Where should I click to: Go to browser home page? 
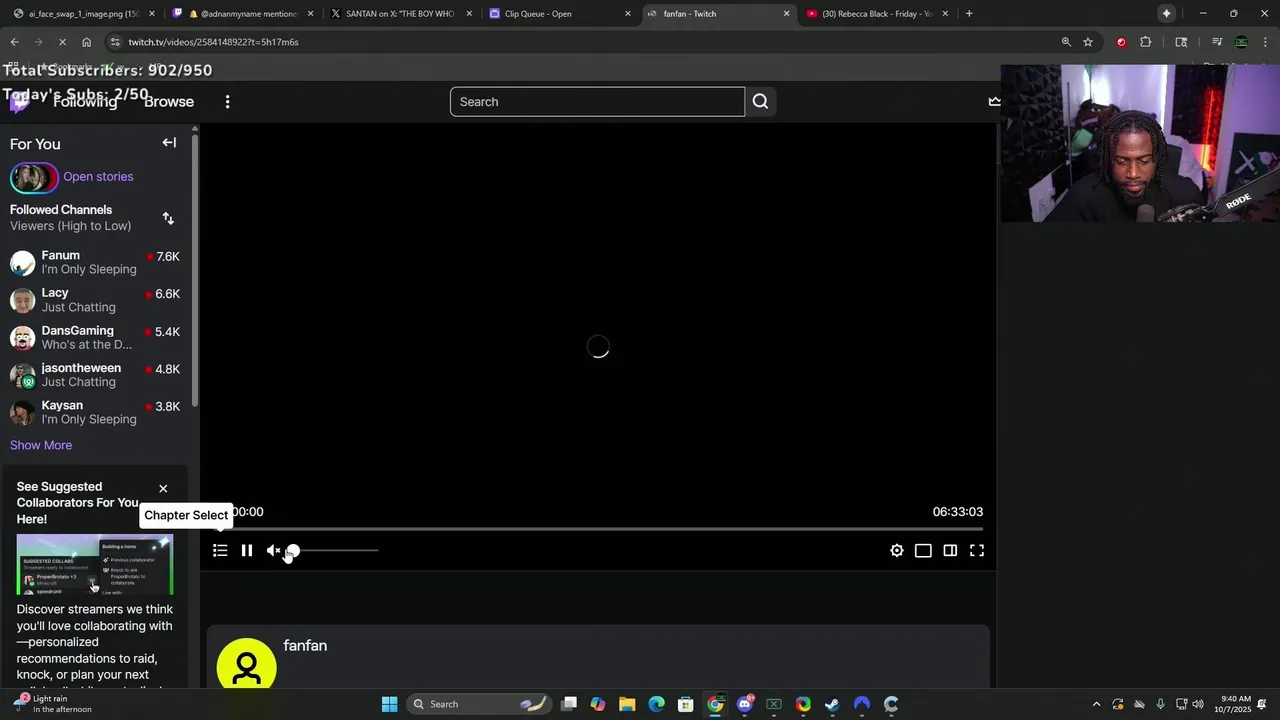click(x=86, y=42)
